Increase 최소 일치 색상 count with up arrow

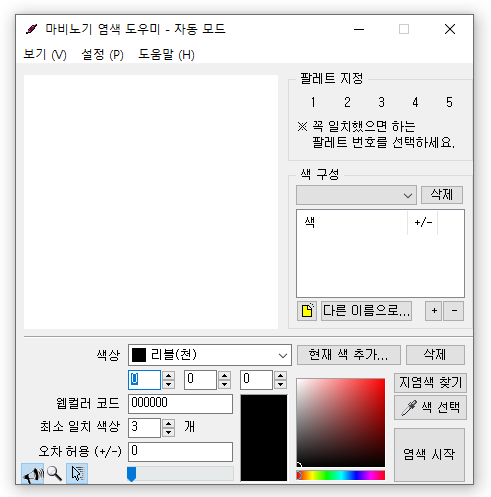coord(168,424)
